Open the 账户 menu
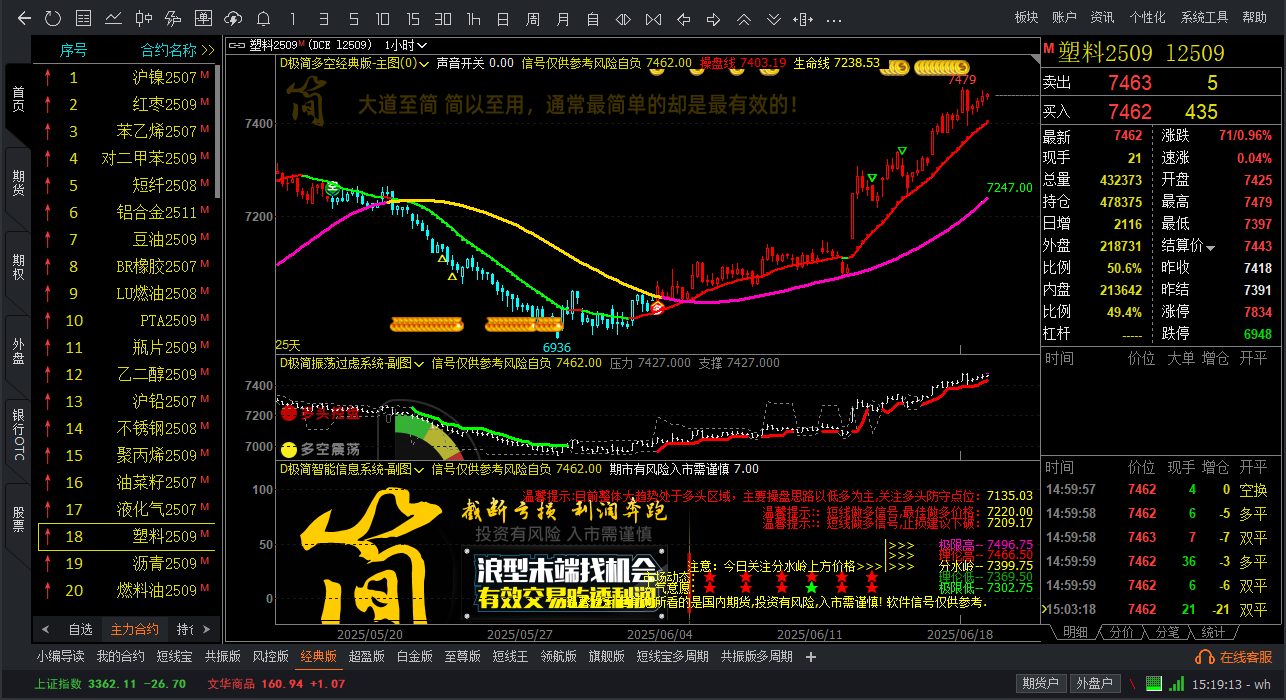The width and height of the screenshot is (1286, 700). click(x=1065, y=17)
